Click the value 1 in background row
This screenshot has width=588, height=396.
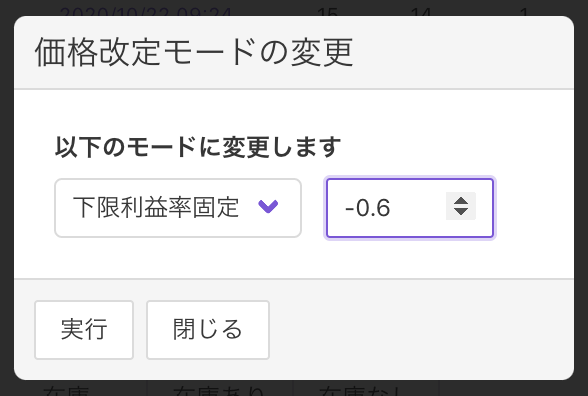click(524, 12)
